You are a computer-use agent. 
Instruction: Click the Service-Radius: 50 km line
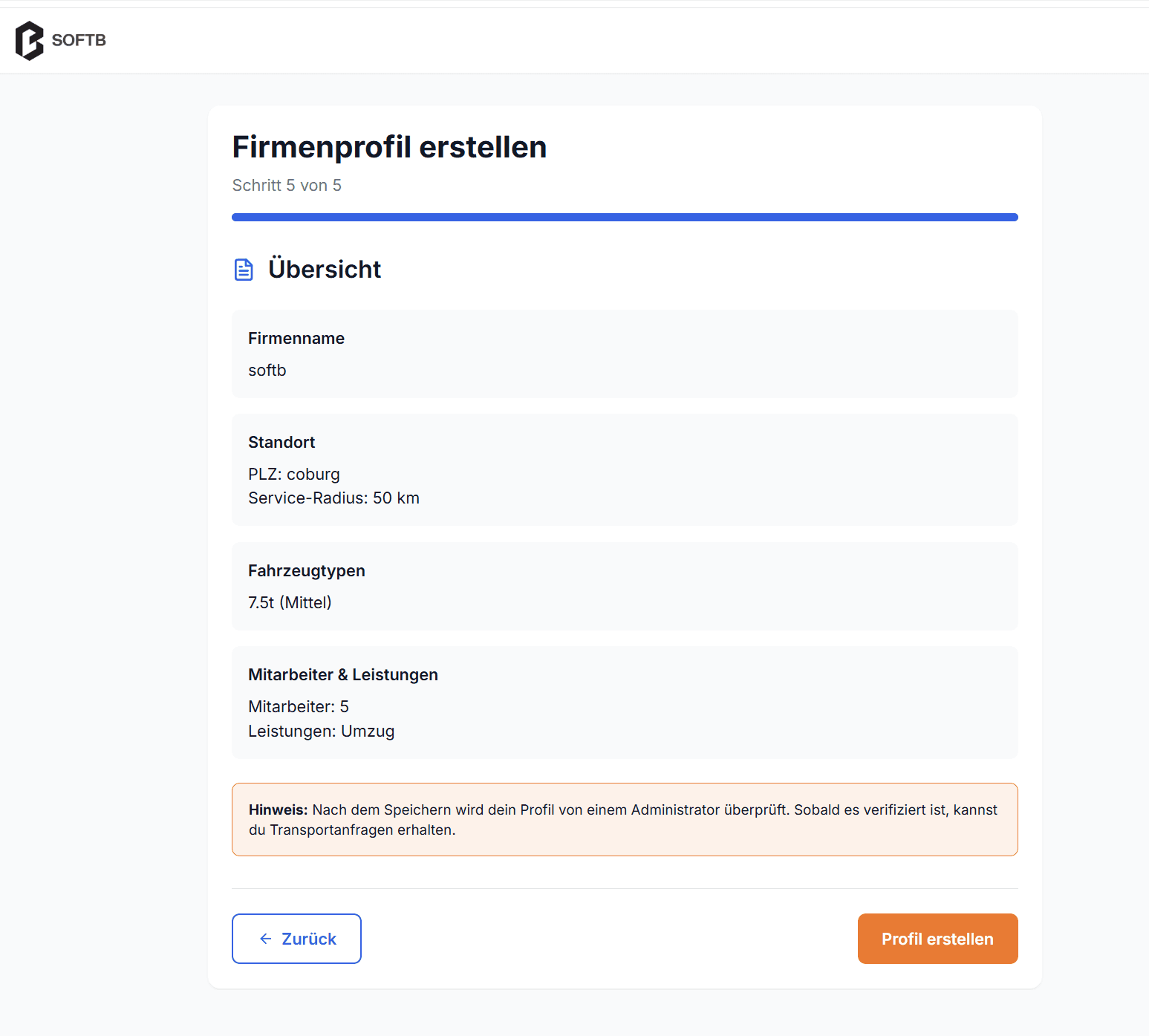[333, 498]
